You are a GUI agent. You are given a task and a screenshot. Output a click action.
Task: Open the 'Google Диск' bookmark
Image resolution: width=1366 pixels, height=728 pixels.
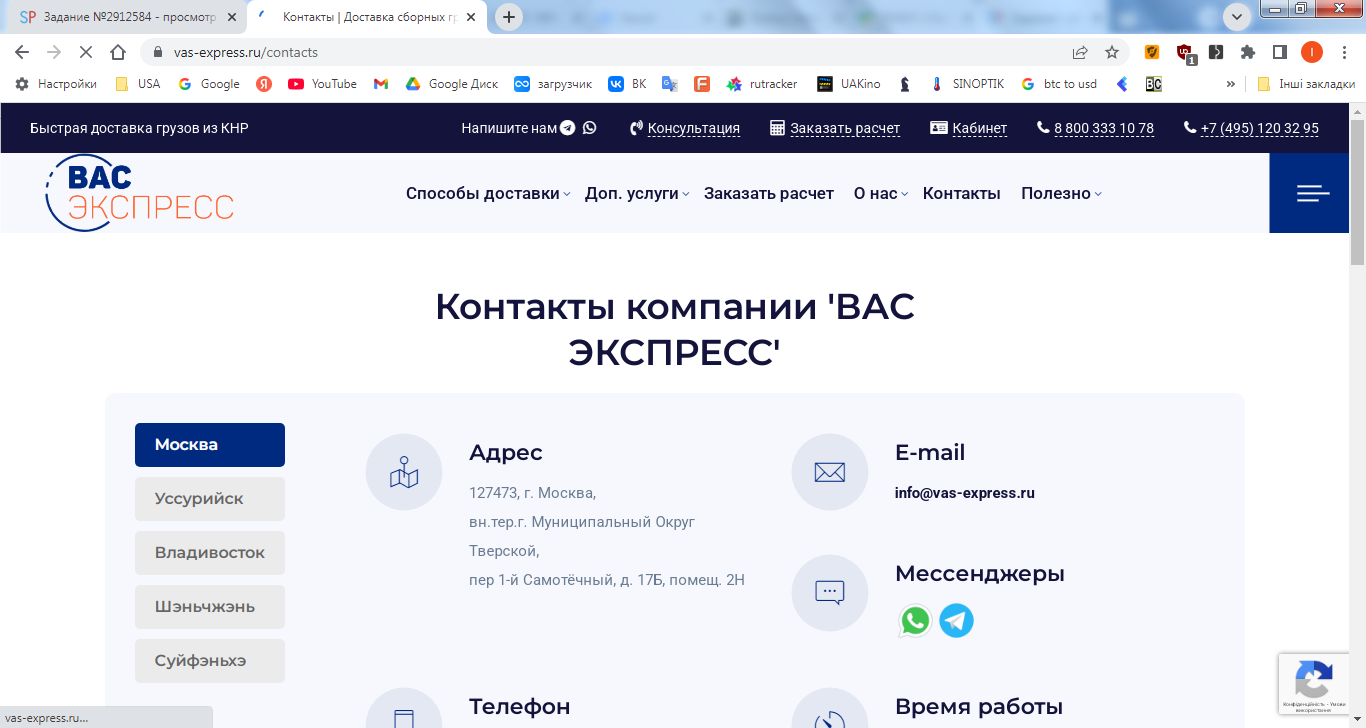pyautogui.click(x=451, y=84)
